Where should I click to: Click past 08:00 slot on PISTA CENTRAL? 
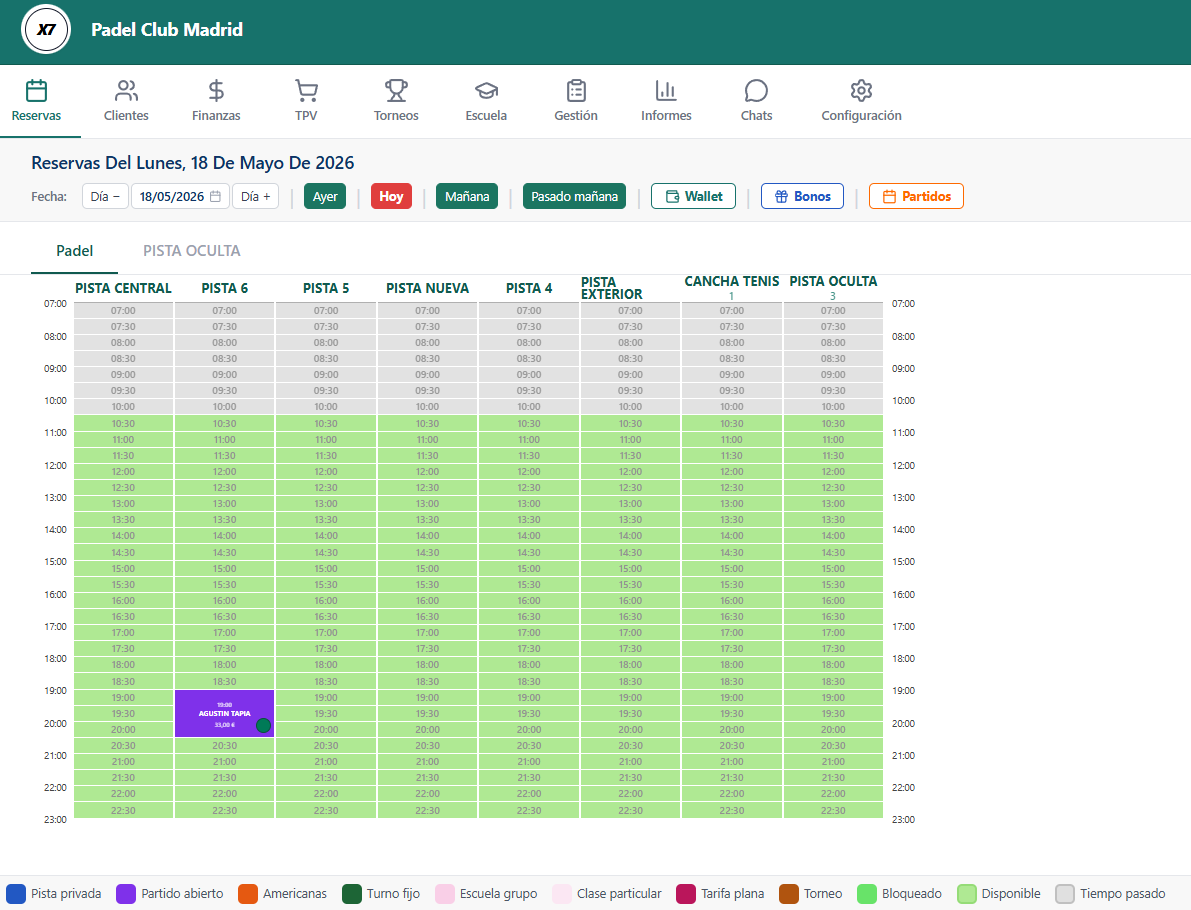123,343
